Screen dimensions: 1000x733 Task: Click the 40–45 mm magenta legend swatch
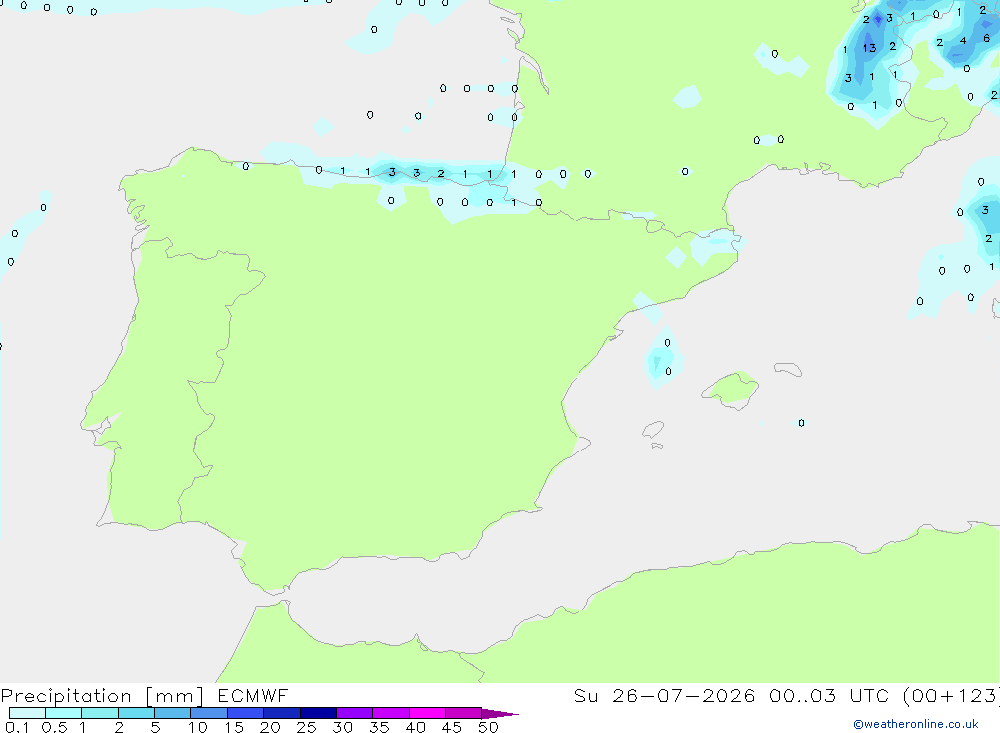tap(427, 713)
